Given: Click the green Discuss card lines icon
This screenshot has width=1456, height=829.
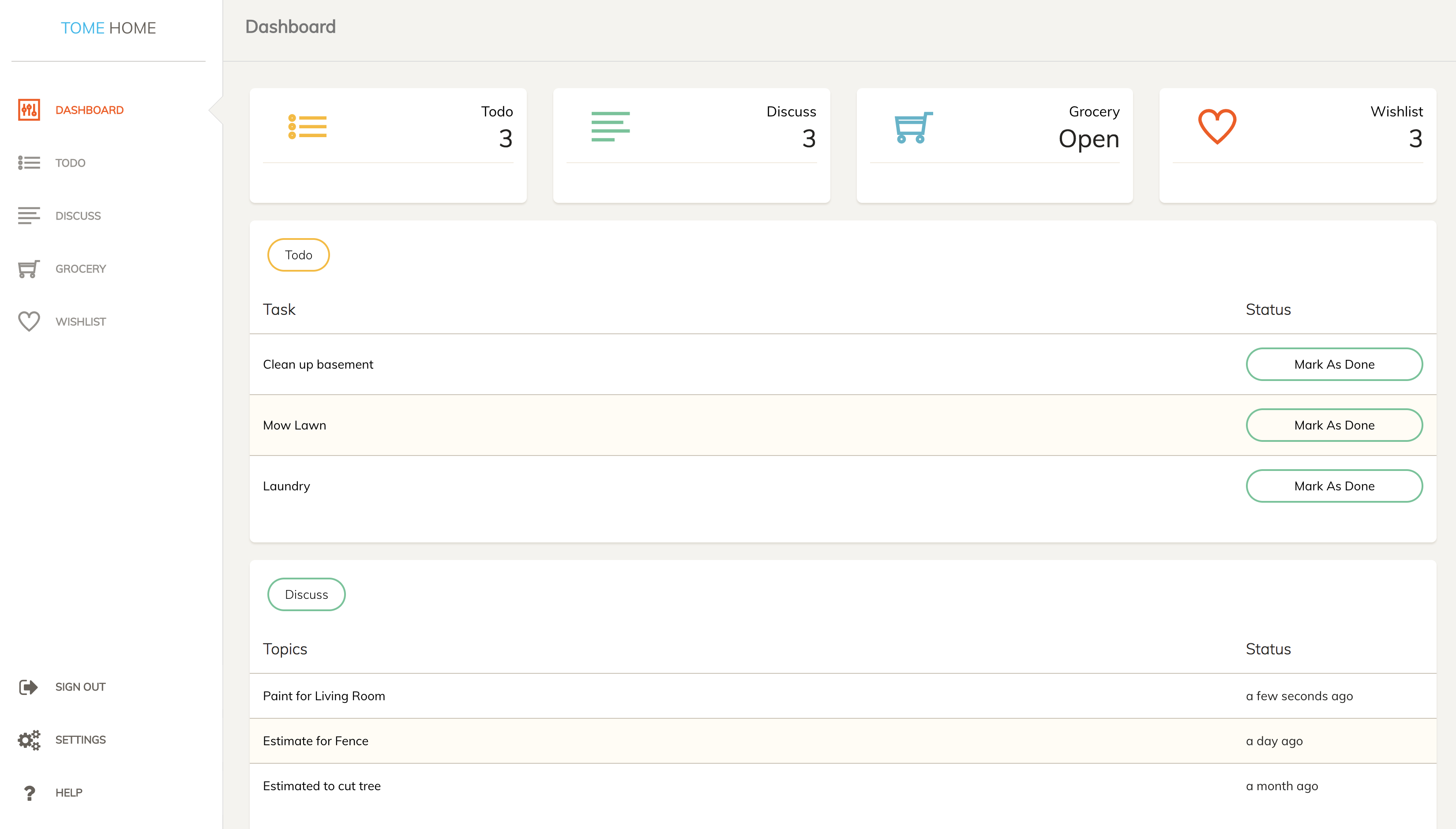Looking at the screenshot, I should (x=610, y=127).
